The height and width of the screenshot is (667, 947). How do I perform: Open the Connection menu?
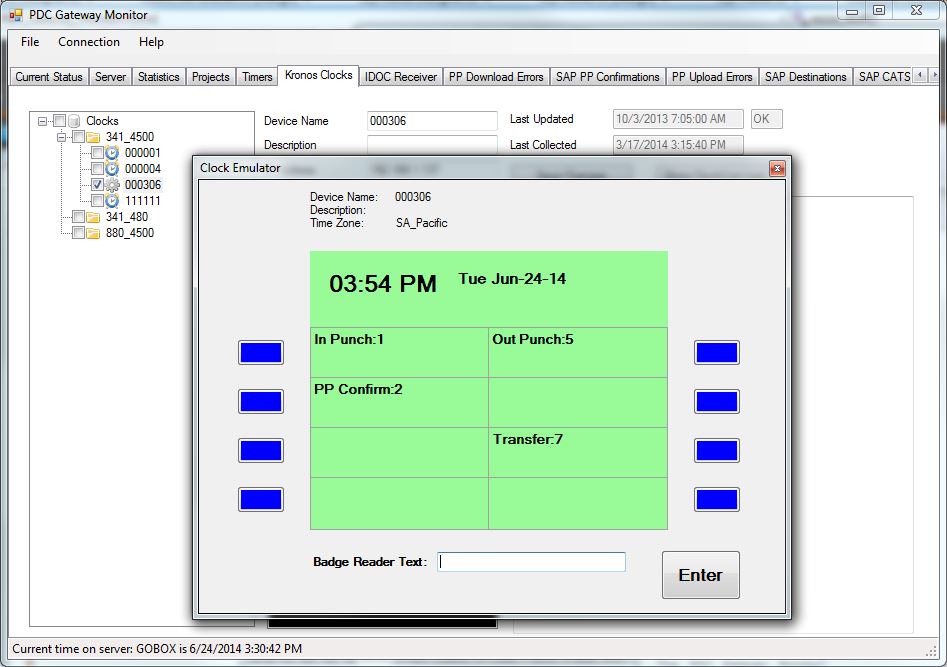click(x=89, y=42)
